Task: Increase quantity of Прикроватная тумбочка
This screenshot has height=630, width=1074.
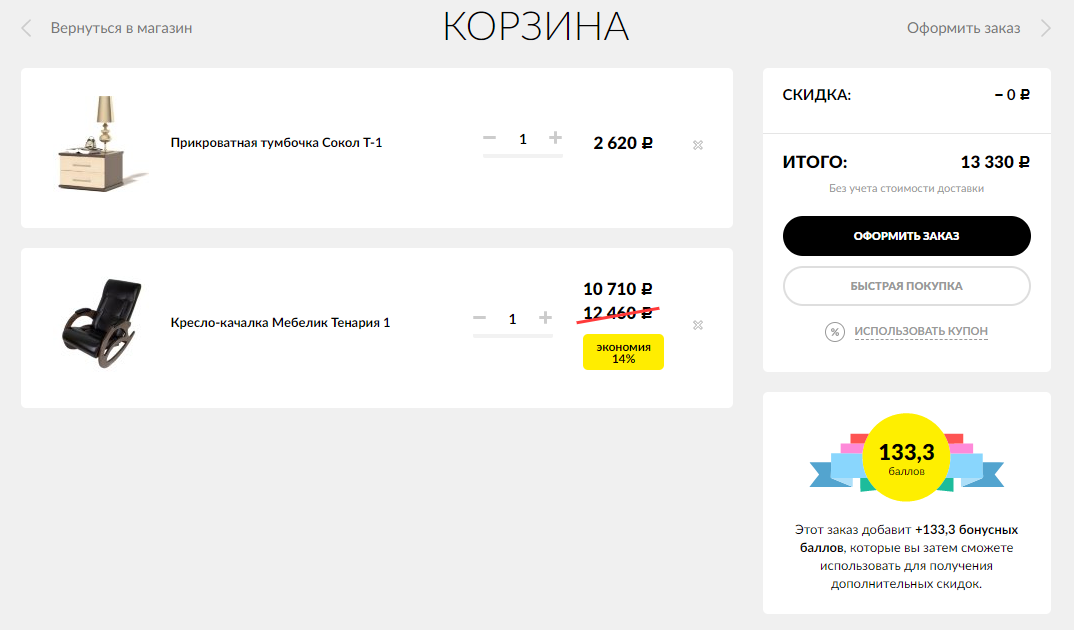Action: (556, 138)
